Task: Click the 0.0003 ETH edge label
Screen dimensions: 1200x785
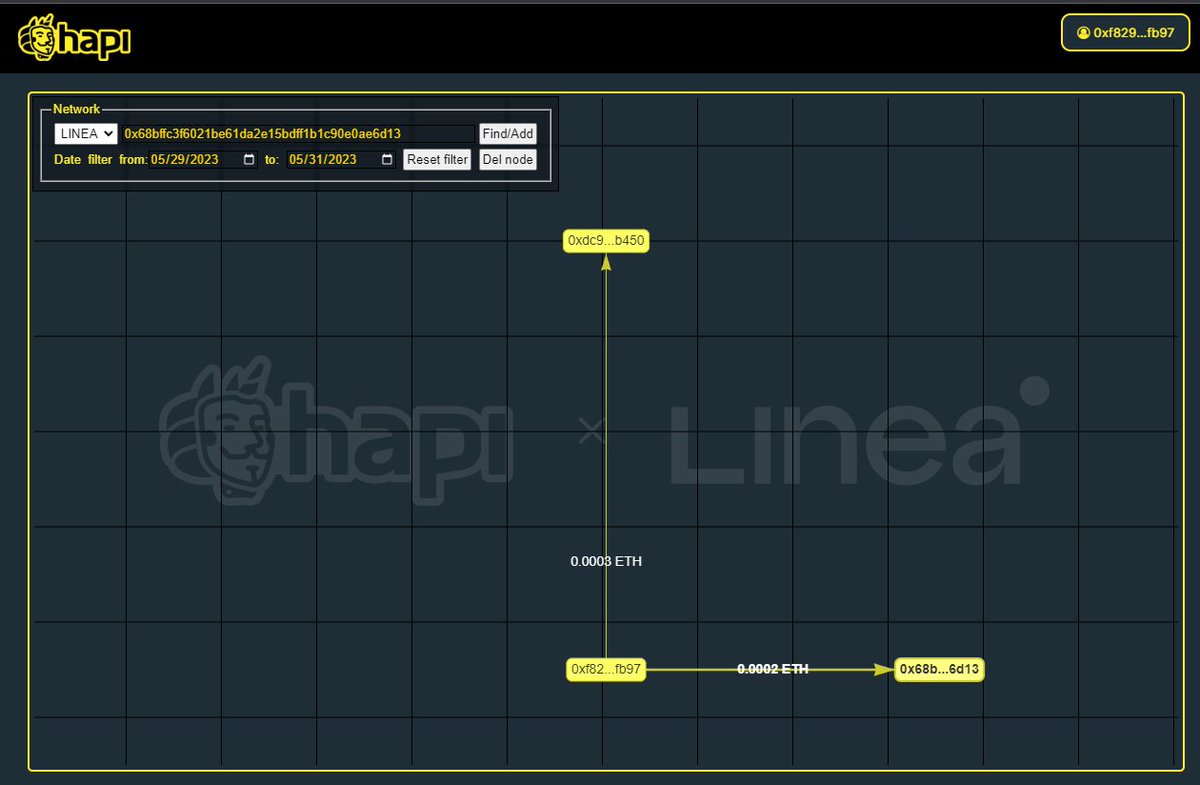Action: click(606, 562)
